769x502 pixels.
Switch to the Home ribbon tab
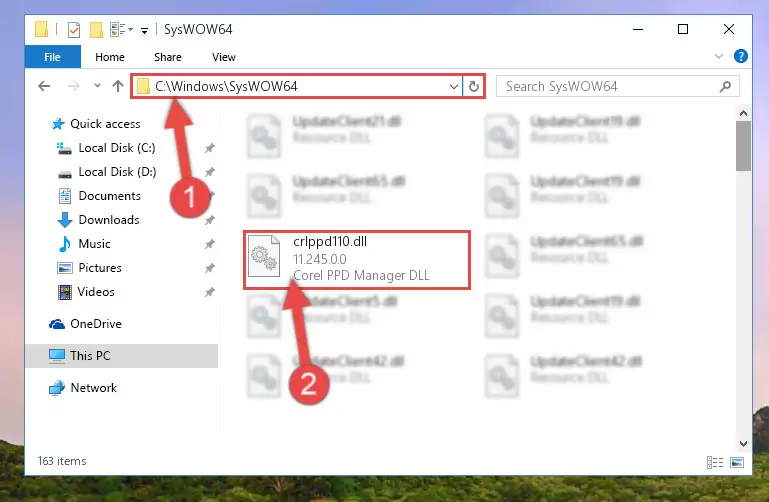coord(110,57)
